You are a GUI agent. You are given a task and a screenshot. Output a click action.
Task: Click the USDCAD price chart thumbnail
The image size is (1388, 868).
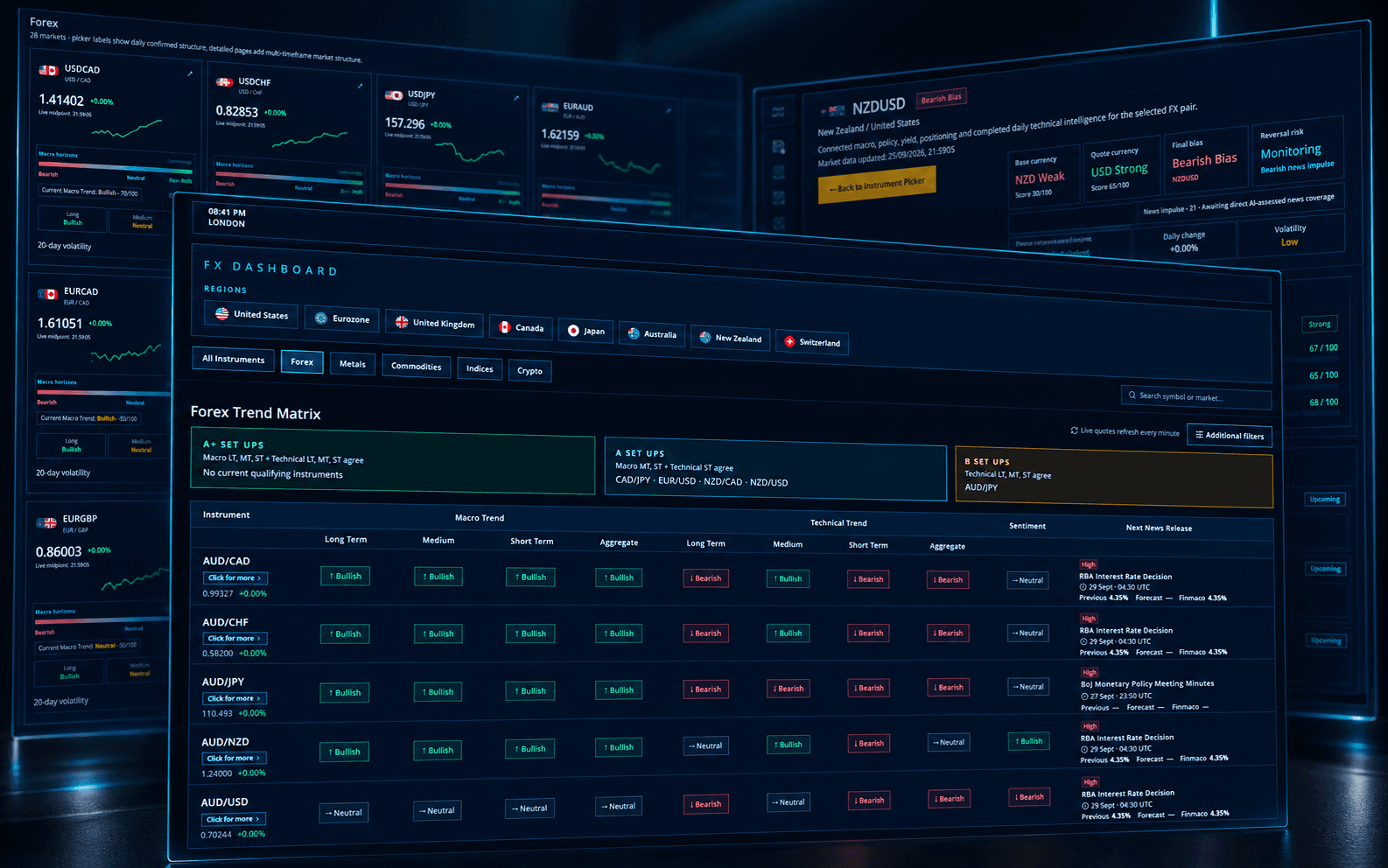pyautogui.click(x=127, y=129)
